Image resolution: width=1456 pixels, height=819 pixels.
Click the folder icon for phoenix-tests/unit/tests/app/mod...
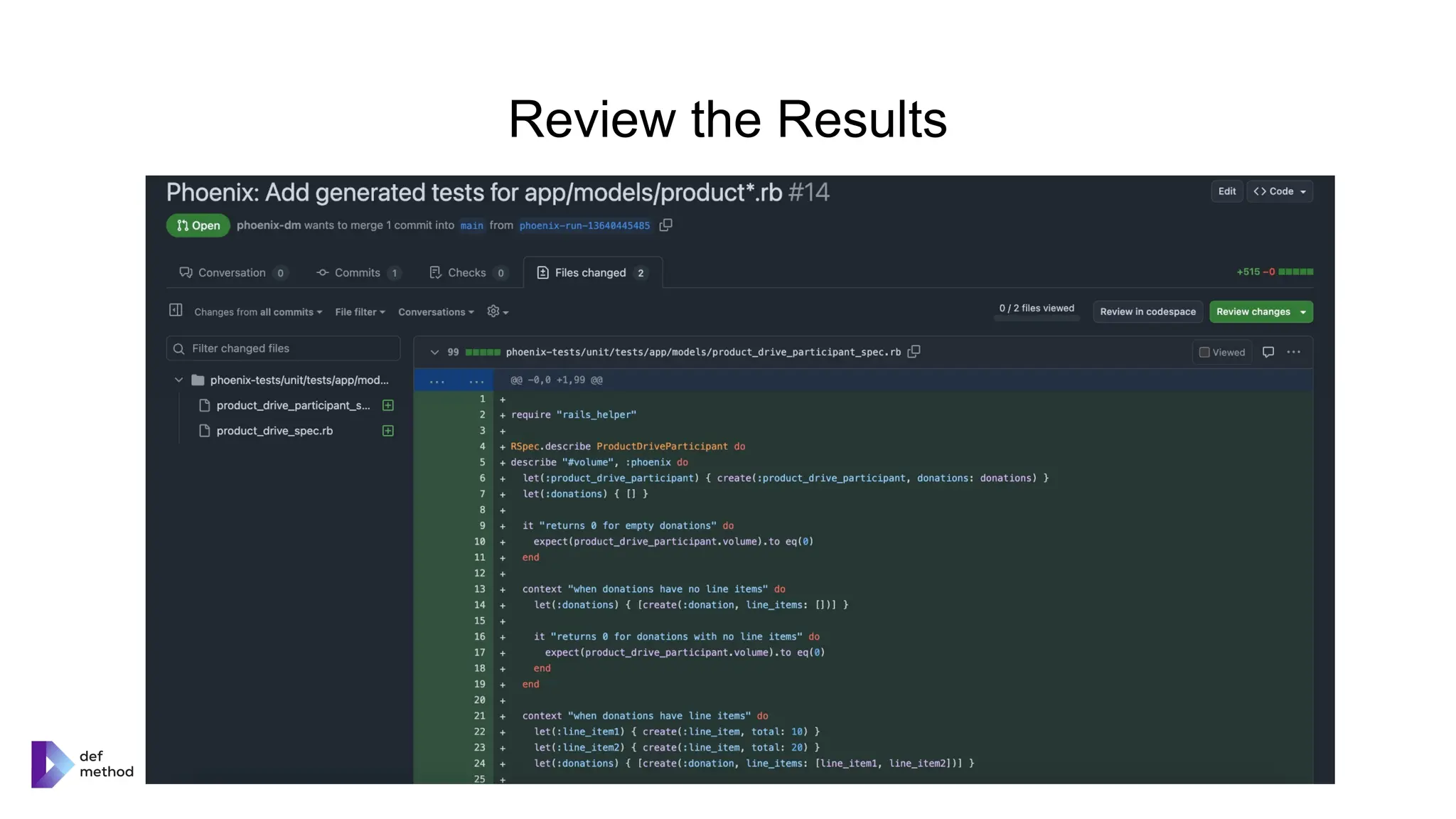[x=198, y=380]
